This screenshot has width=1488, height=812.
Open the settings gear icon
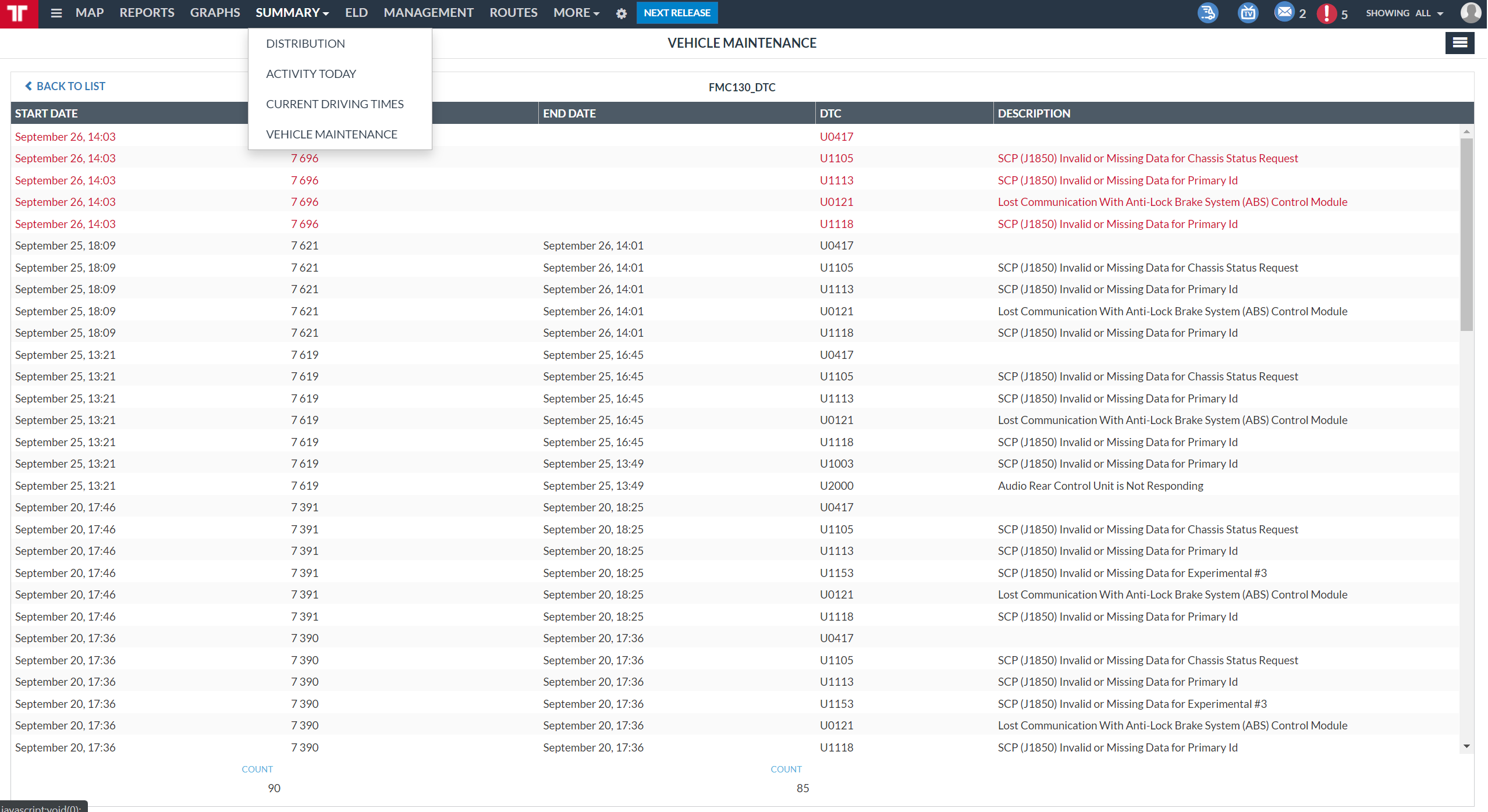click(x=622, y=13)
